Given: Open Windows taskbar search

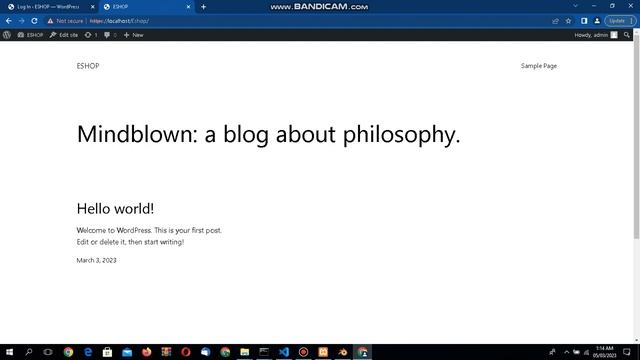Looking at the screenshot, I should click(x=29, y=352).
